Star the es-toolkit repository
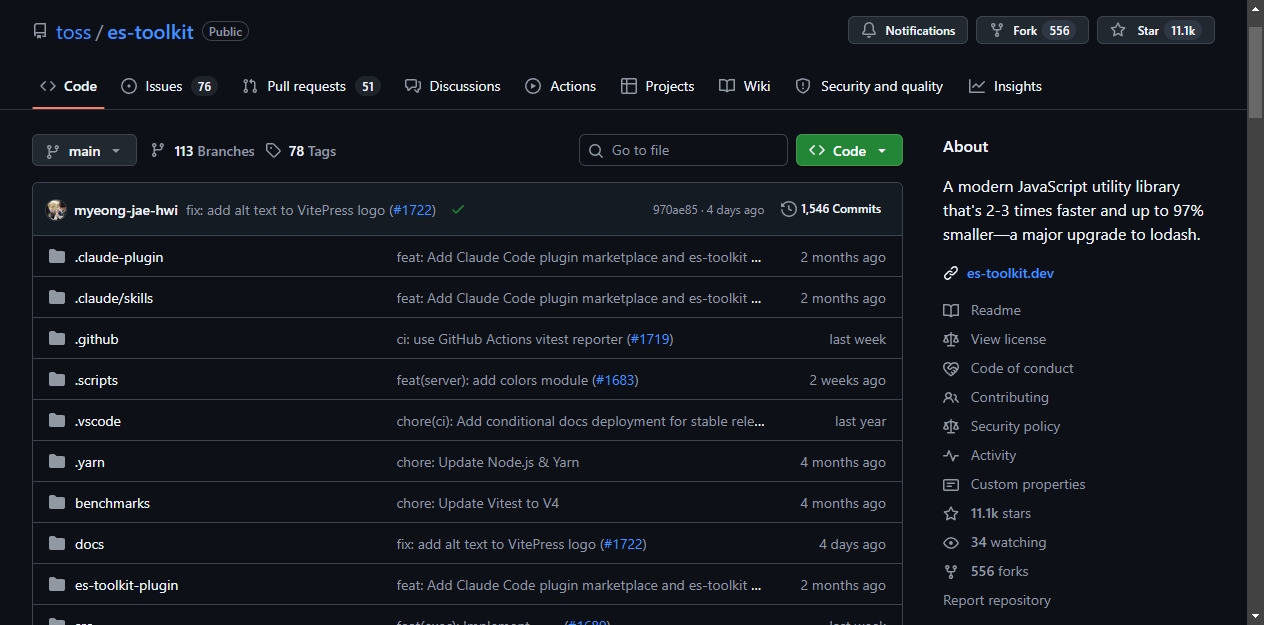 [x=1155, y=30]
